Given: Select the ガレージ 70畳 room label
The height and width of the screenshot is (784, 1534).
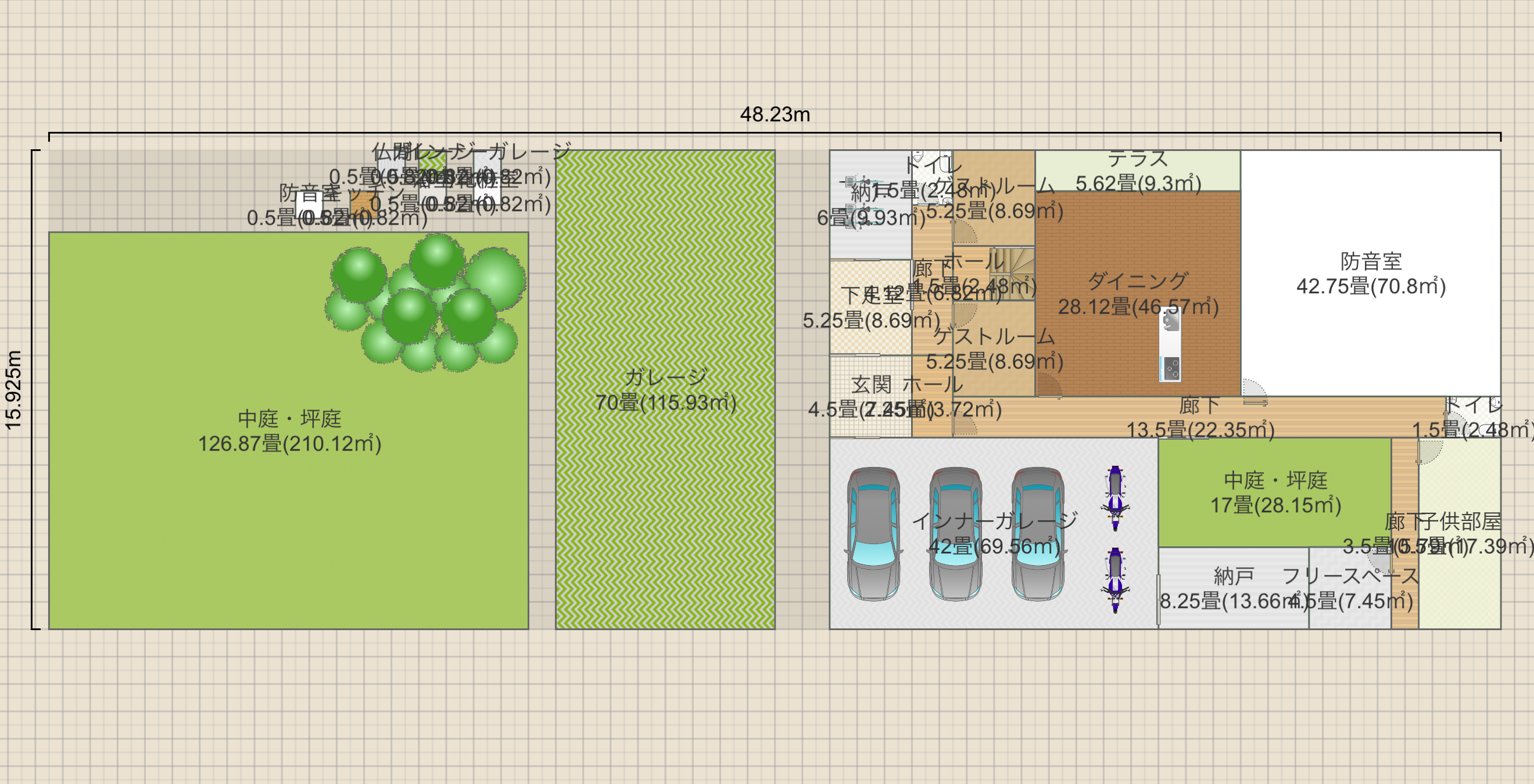Looking at the screenshot, I should pos(666,390).
